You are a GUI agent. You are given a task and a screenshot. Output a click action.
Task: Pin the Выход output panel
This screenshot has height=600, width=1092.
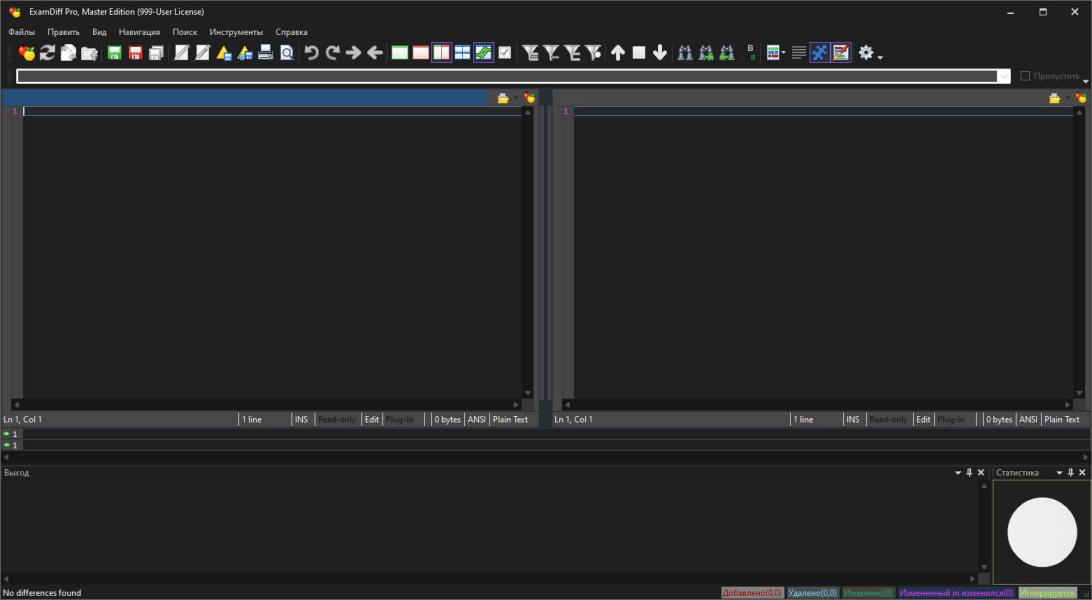pyautogui.click(x=969, y=473)
